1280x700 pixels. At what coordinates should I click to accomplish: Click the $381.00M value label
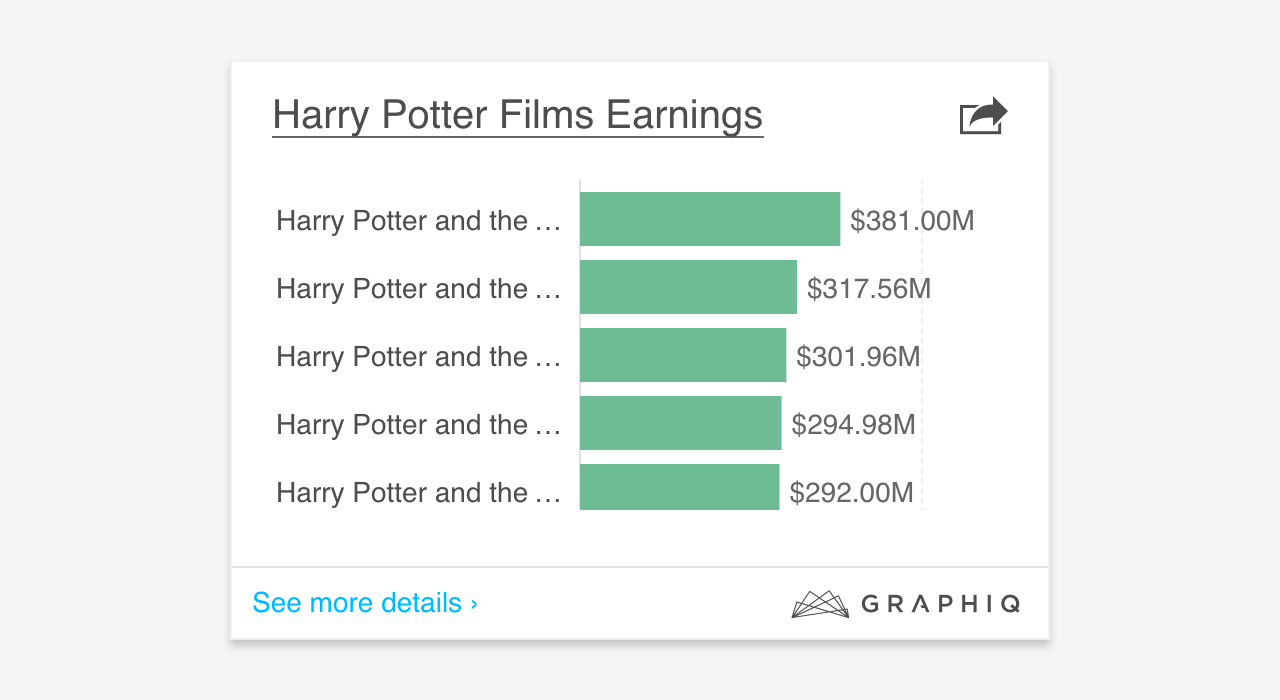pos(912,221)
